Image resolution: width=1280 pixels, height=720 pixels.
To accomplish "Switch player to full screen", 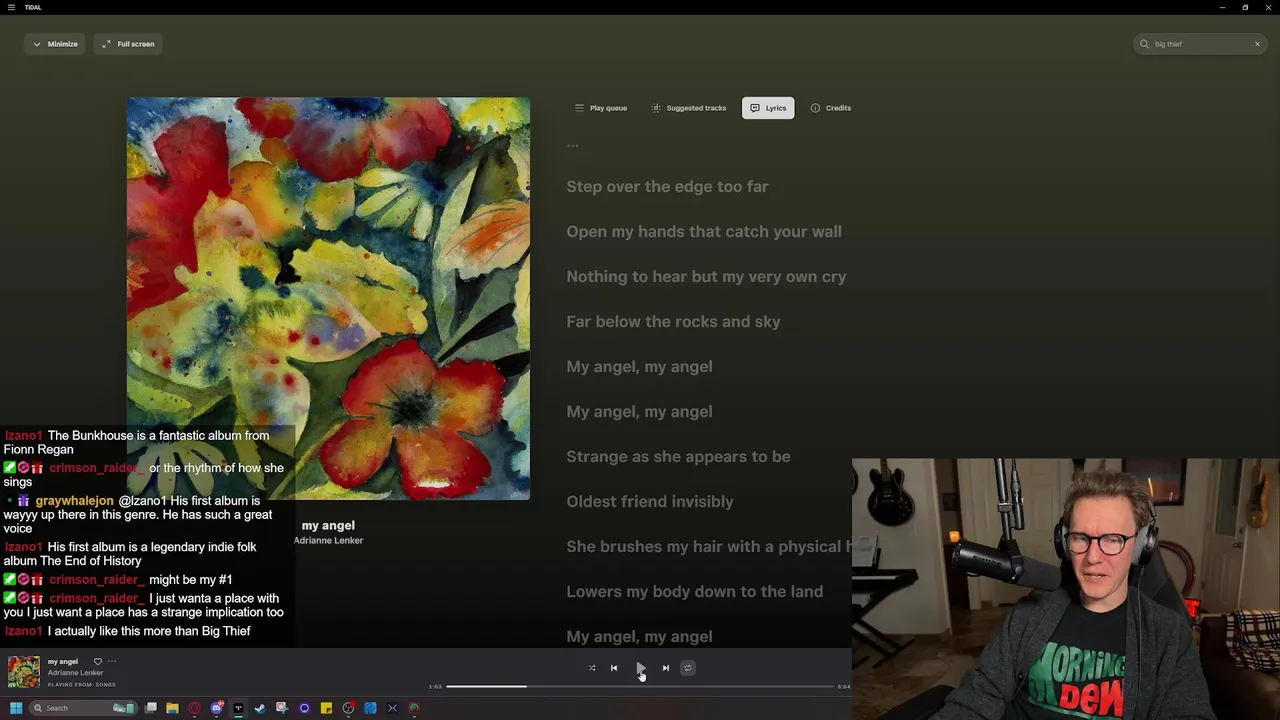I will (128, 44).
